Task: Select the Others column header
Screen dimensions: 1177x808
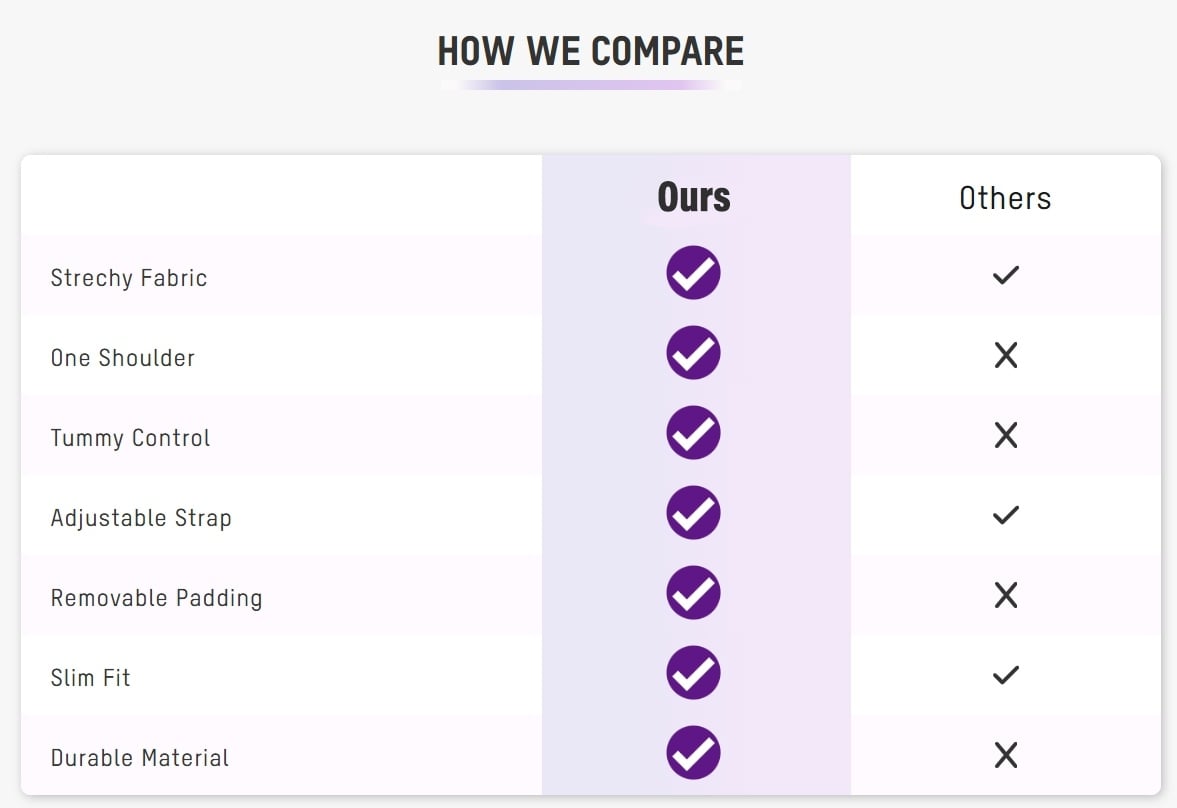Action: click(x=1005, y=198)
